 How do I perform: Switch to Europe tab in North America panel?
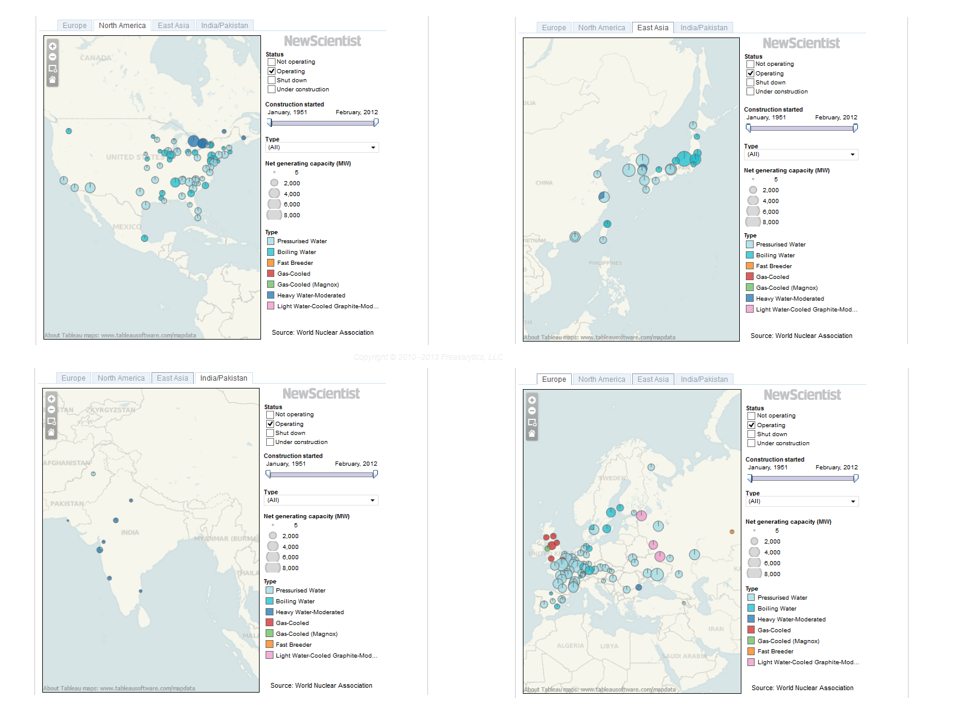tap(74, 25)
